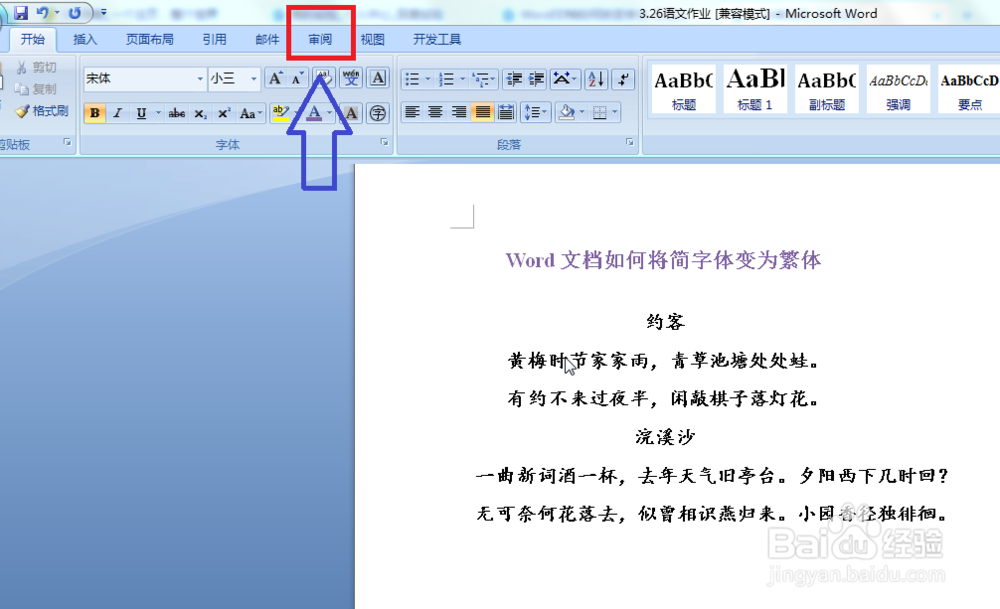Image resolution: width=1000 pixels, height=609 pixels.
Task: Toggle italic formatting on
Action: pyautogui.click(x=117, y=112)
